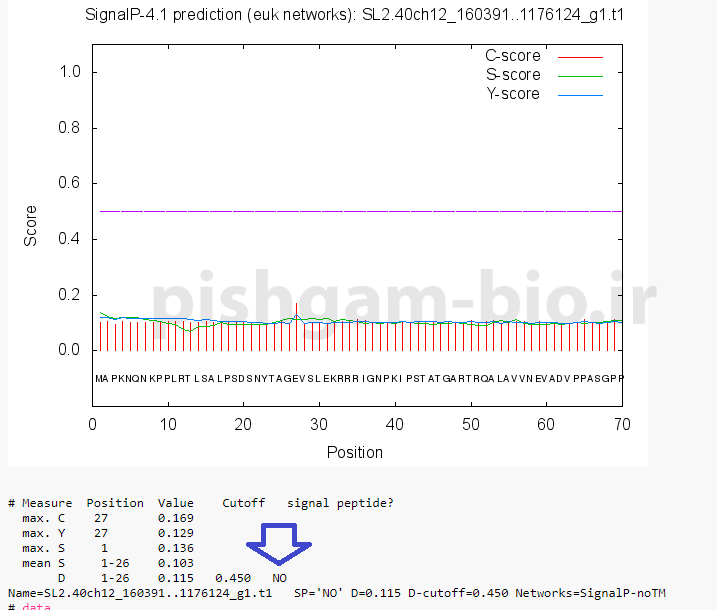Click the x-axis tick label 40
This screenshot has height=610, width=717.
point(396,424)
